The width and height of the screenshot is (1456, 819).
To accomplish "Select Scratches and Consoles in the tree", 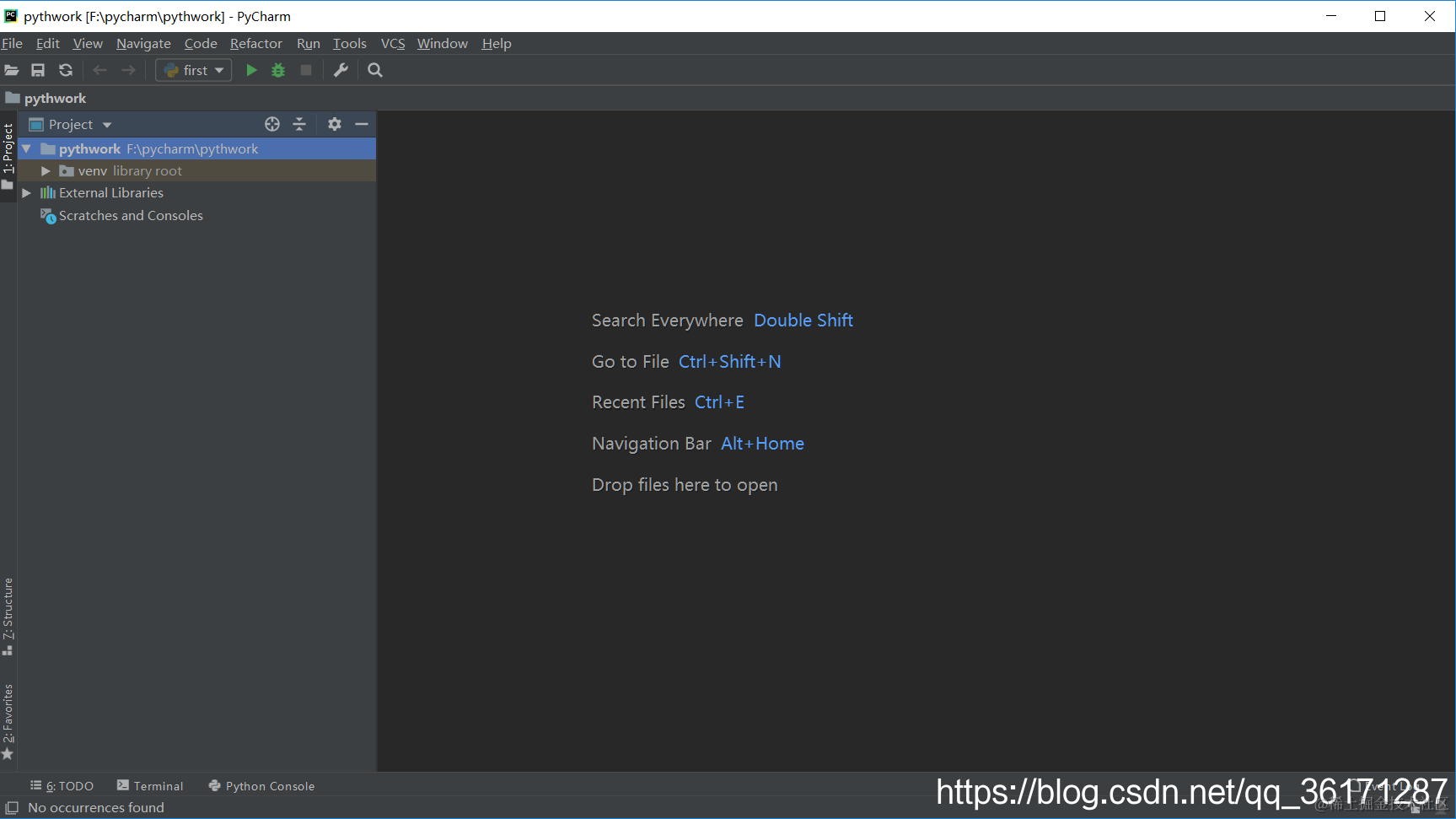I will [x=131, y=216].
